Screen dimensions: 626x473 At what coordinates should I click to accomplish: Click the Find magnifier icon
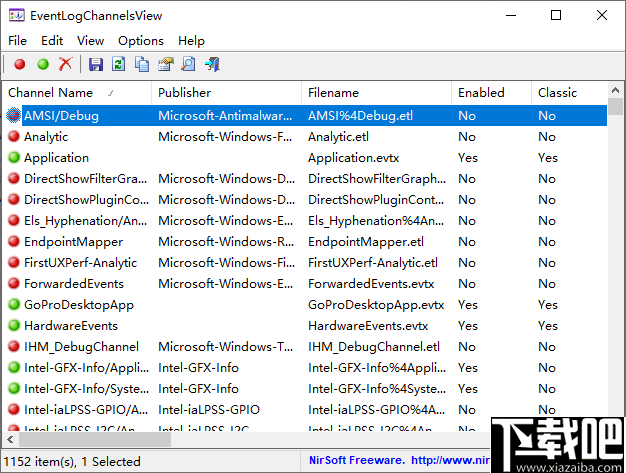[188, 64]
